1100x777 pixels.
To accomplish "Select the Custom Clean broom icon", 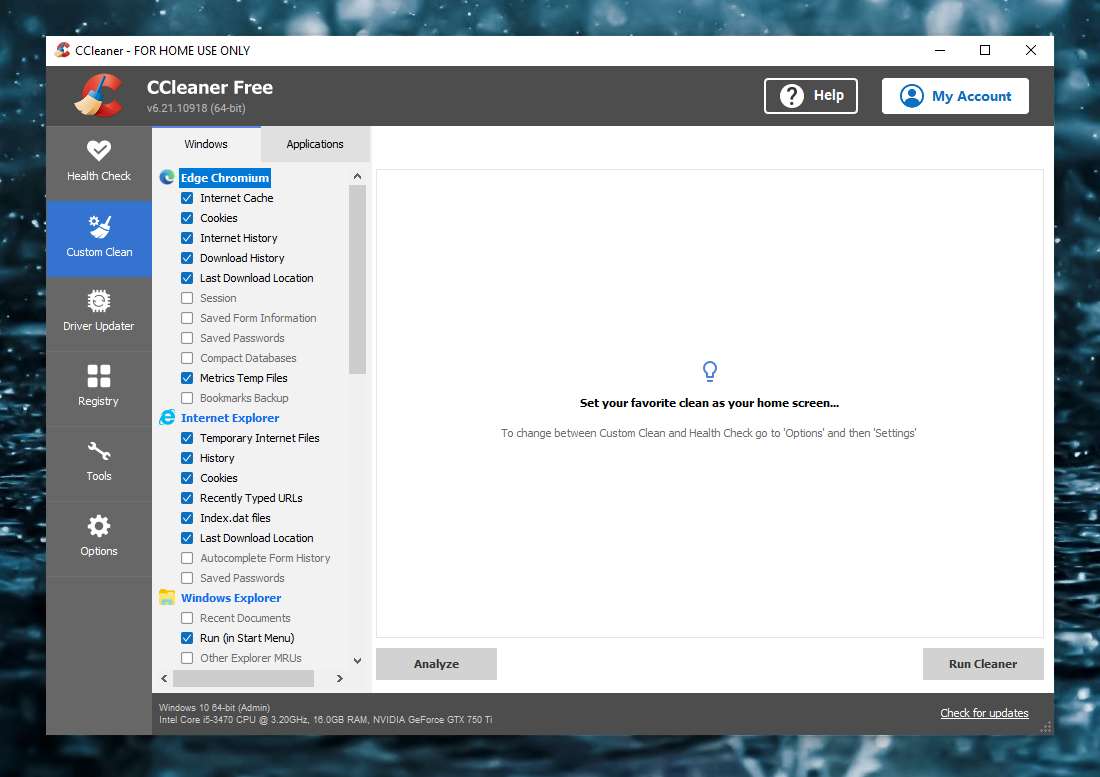I will pyautogui.click(x=99, y=227).
